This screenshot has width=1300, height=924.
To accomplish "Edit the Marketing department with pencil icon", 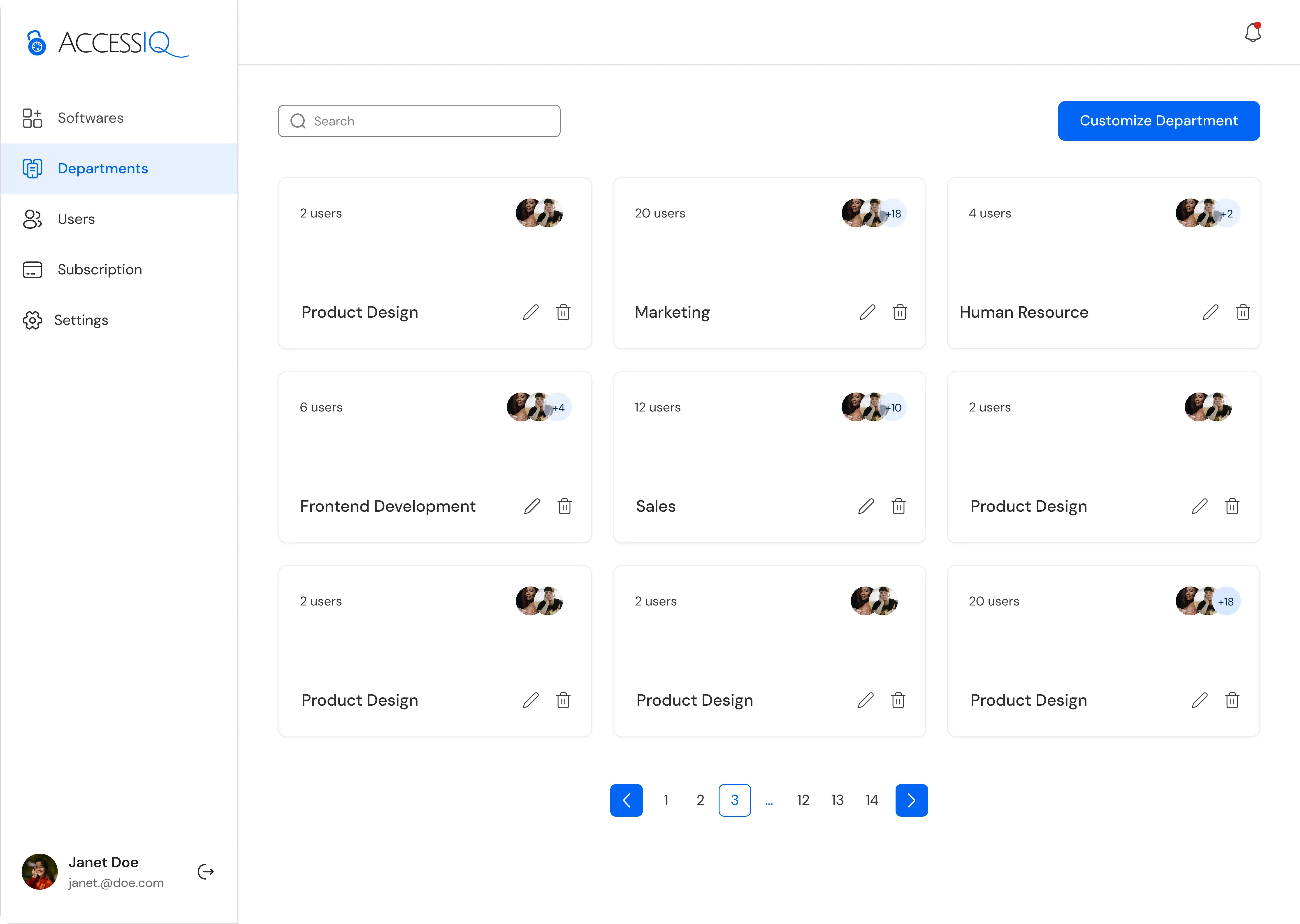I will point(867,312).
